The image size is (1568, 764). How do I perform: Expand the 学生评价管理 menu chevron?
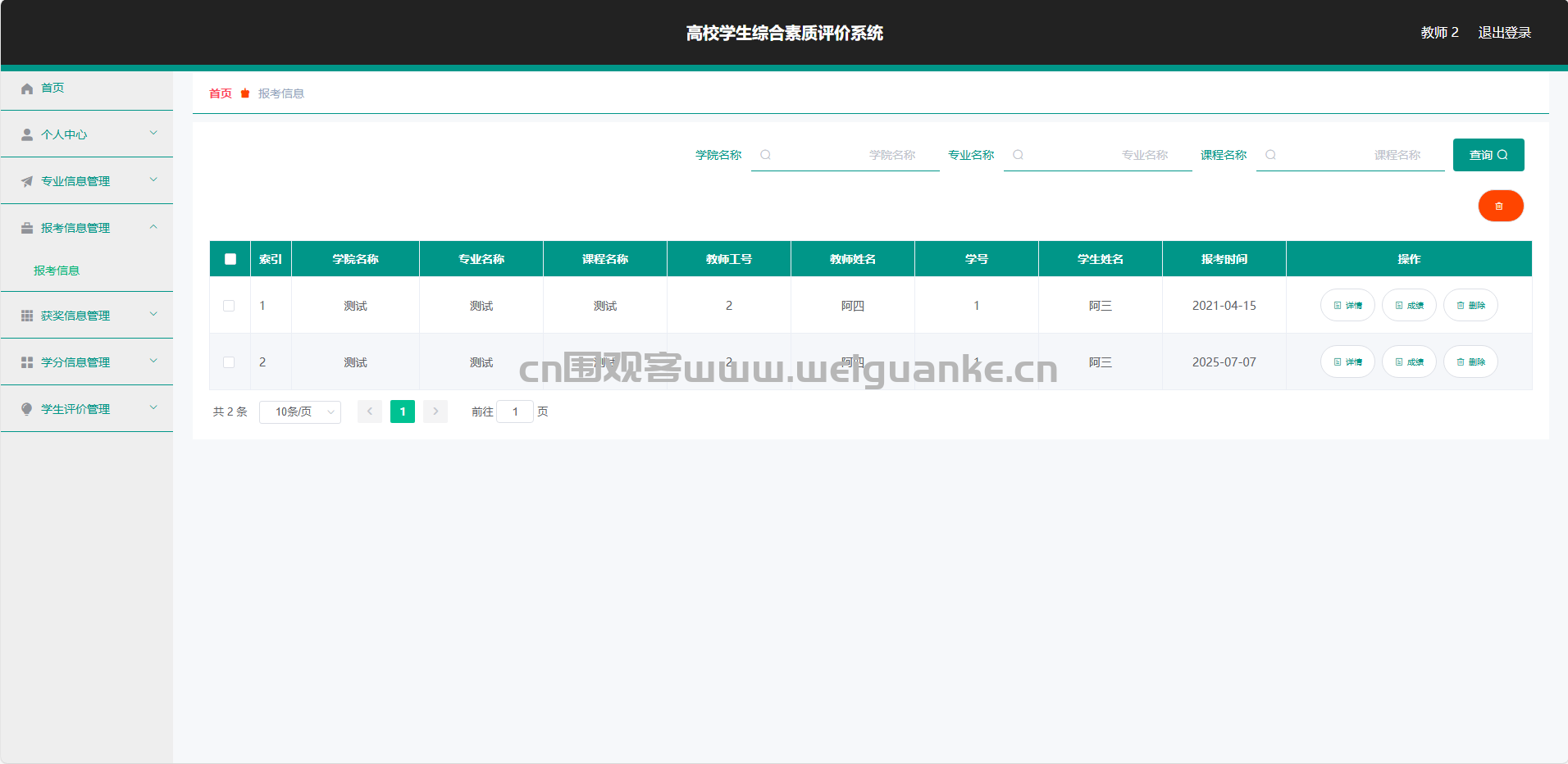point(153,407)
